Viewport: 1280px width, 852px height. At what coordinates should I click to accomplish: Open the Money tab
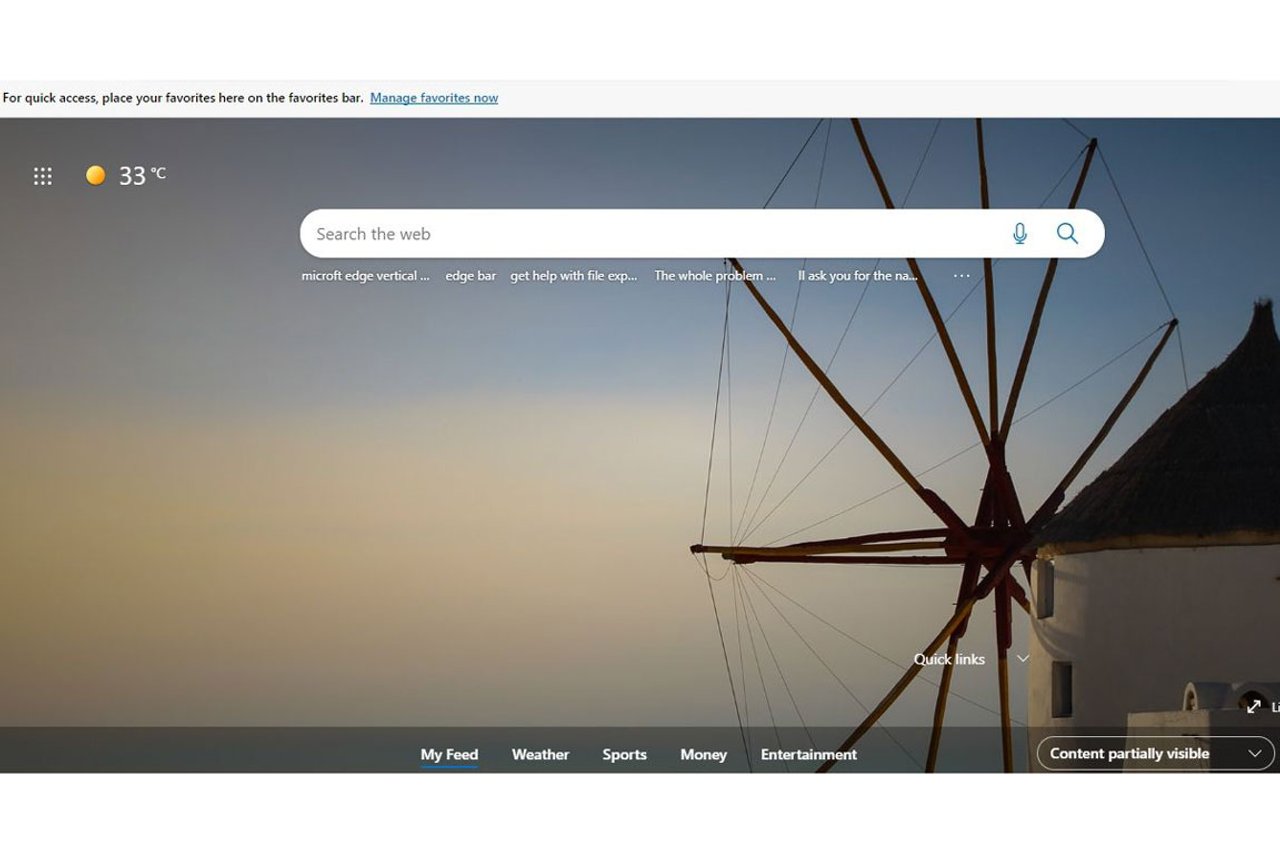[703, 754]
